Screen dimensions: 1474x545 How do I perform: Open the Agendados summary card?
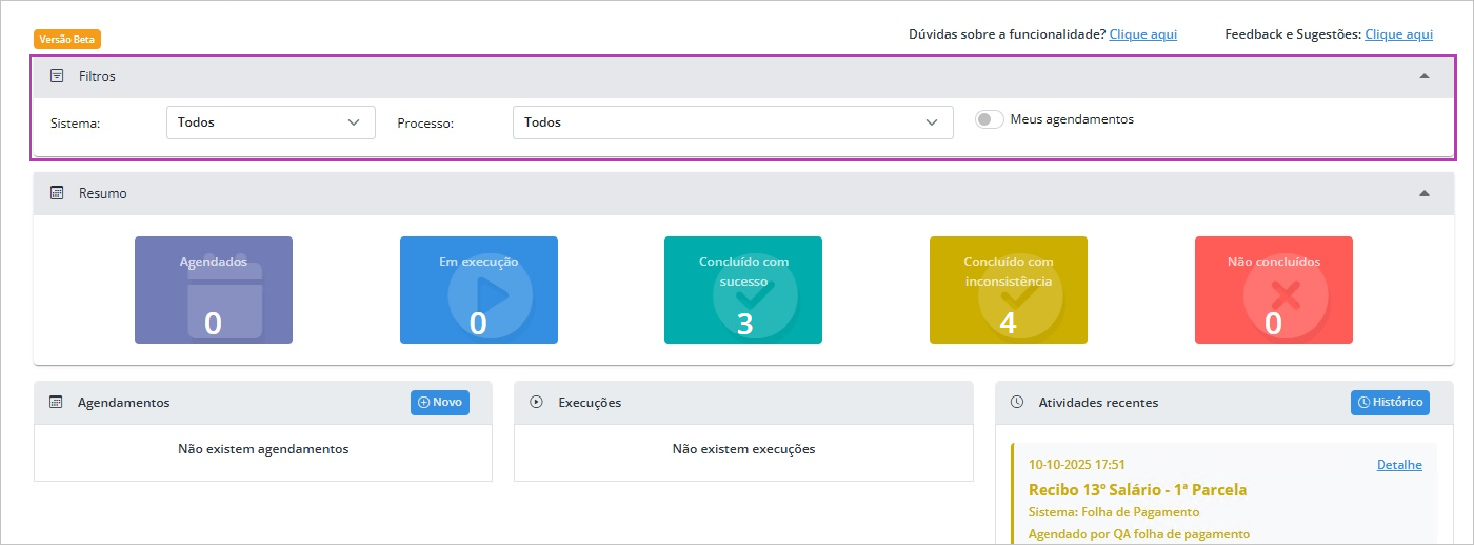(x=214, y=290)
